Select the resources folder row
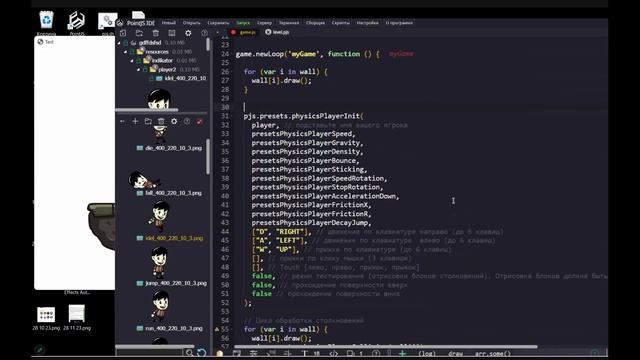 [157, 52]
